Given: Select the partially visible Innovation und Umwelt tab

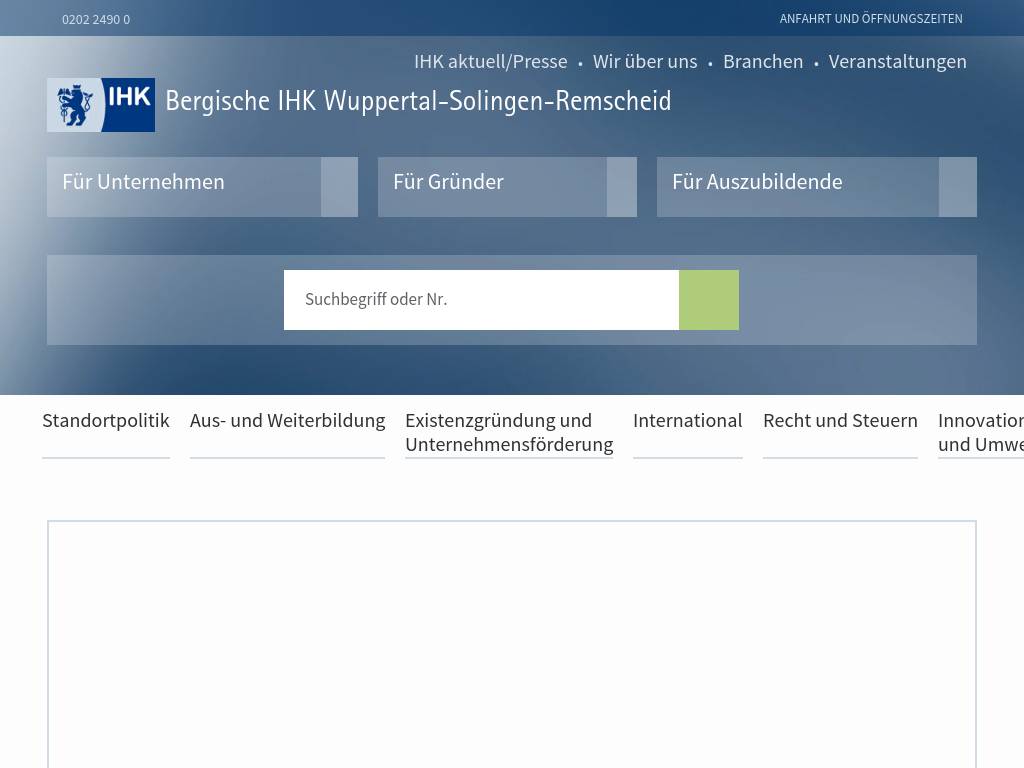Looking at the screenshot, I should tap(980, 432).
